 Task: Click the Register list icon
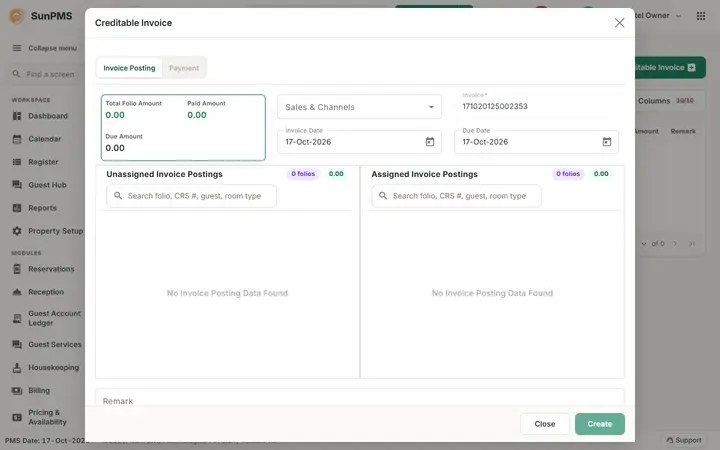tap(17, 162)
